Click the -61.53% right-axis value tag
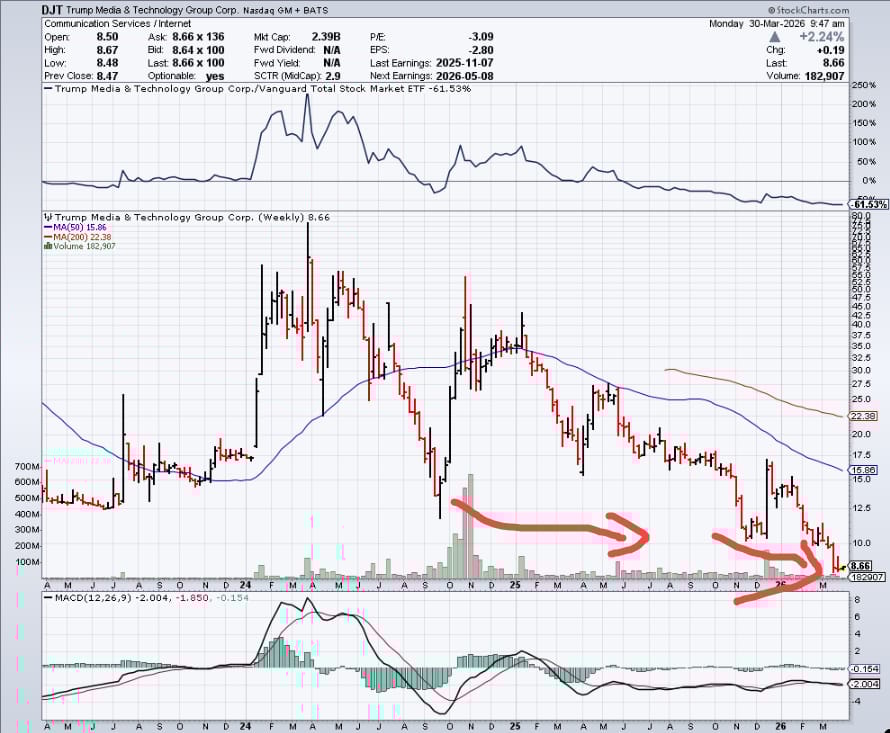Viewport: 890px width, 733px height. [x=868, y=204]
